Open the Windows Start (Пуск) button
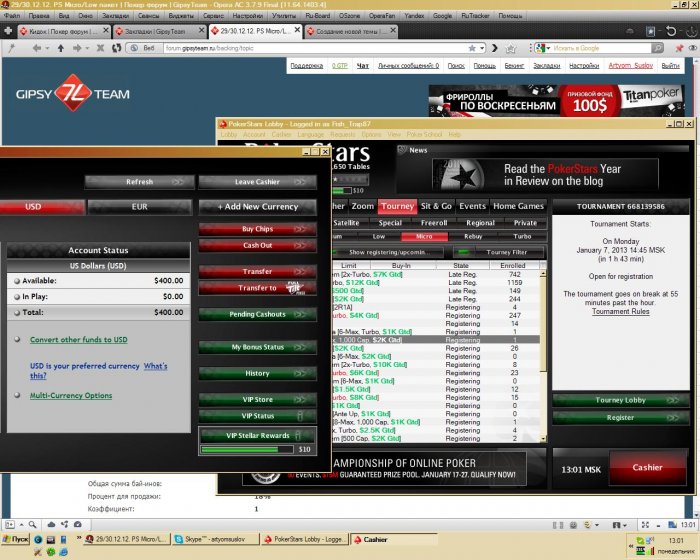Viewport: 700px width, 560px height. pyautogui.click(x=15, y=539)
